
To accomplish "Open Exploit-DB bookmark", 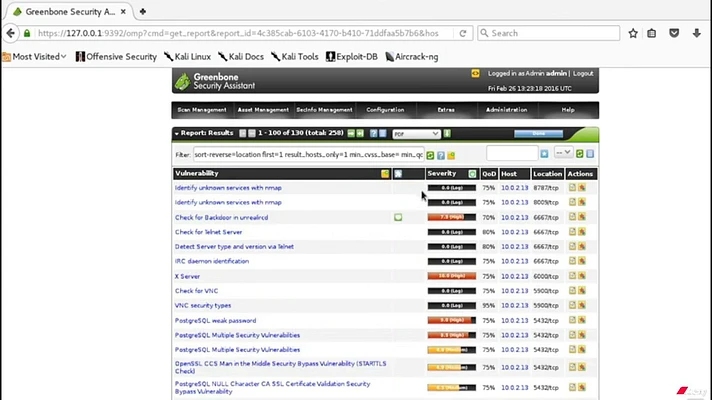I will point(352,57).
